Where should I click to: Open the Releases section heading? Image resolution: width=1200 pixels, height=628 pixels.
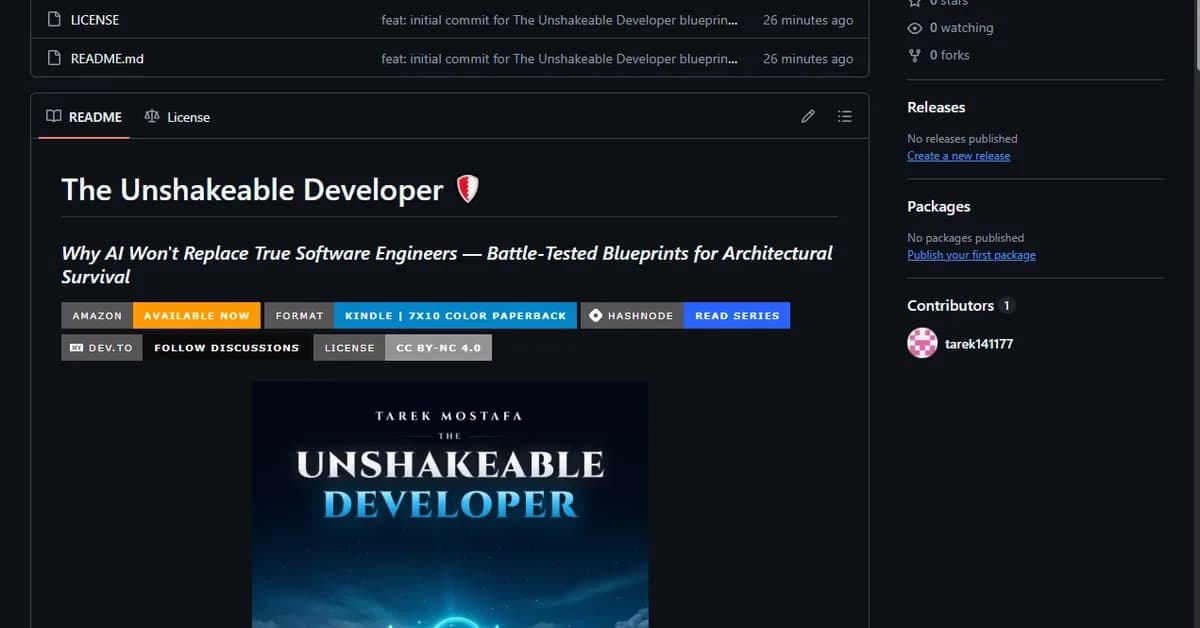(x=936, y=107)
